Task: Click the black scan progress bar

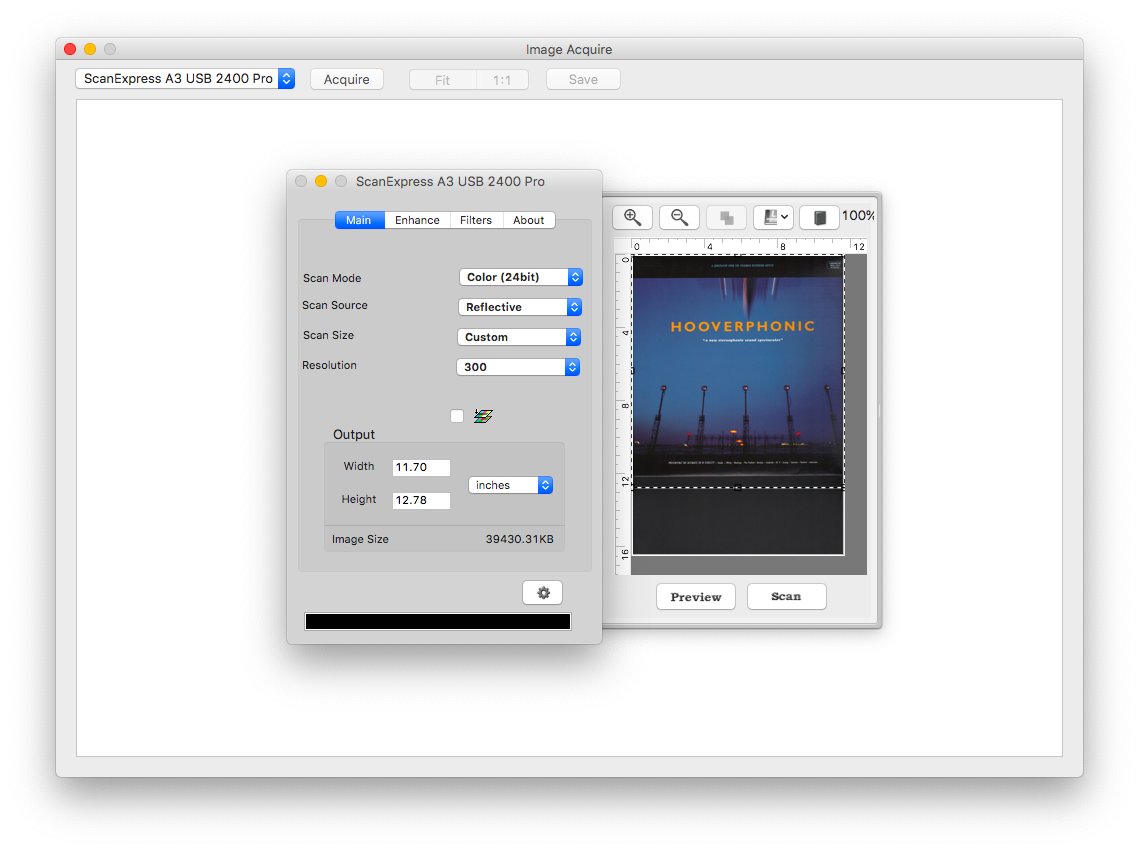Action: [x=438, y=622]
